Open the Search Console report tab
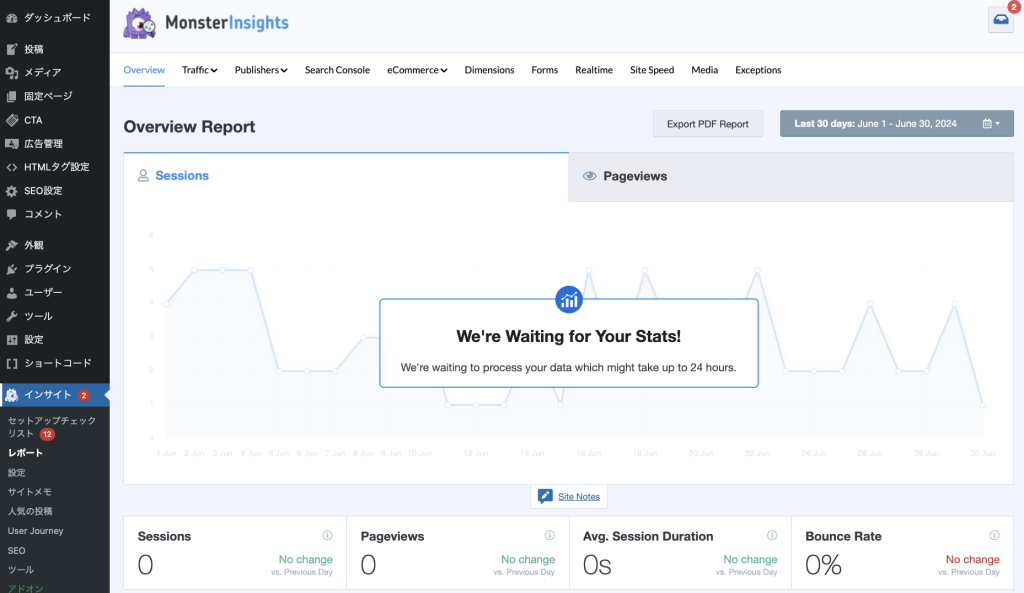 click(x=337, y=70)
